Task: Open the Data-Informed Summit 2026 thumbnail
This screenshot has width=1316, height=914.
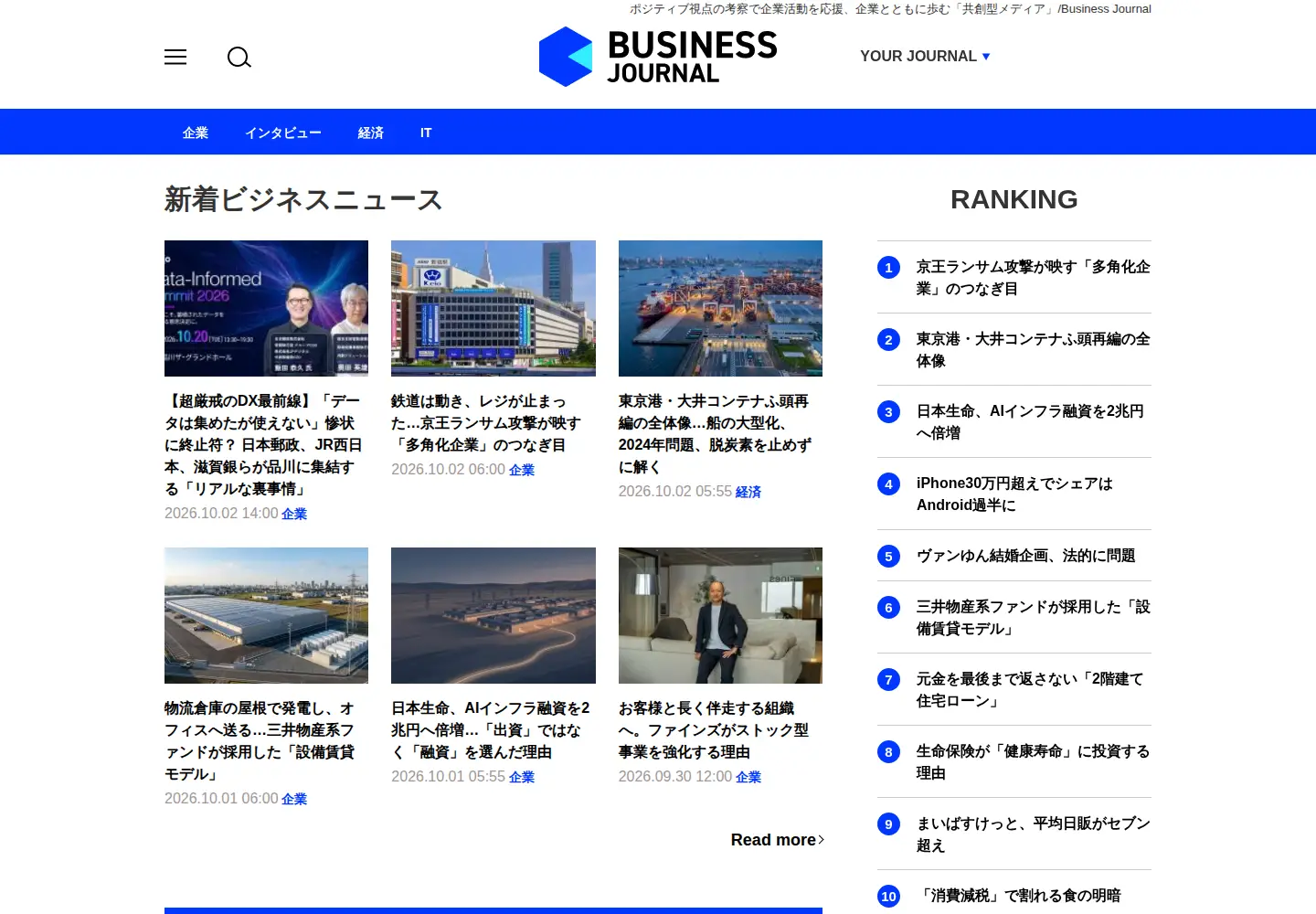Action: click(x=266, y=308)
